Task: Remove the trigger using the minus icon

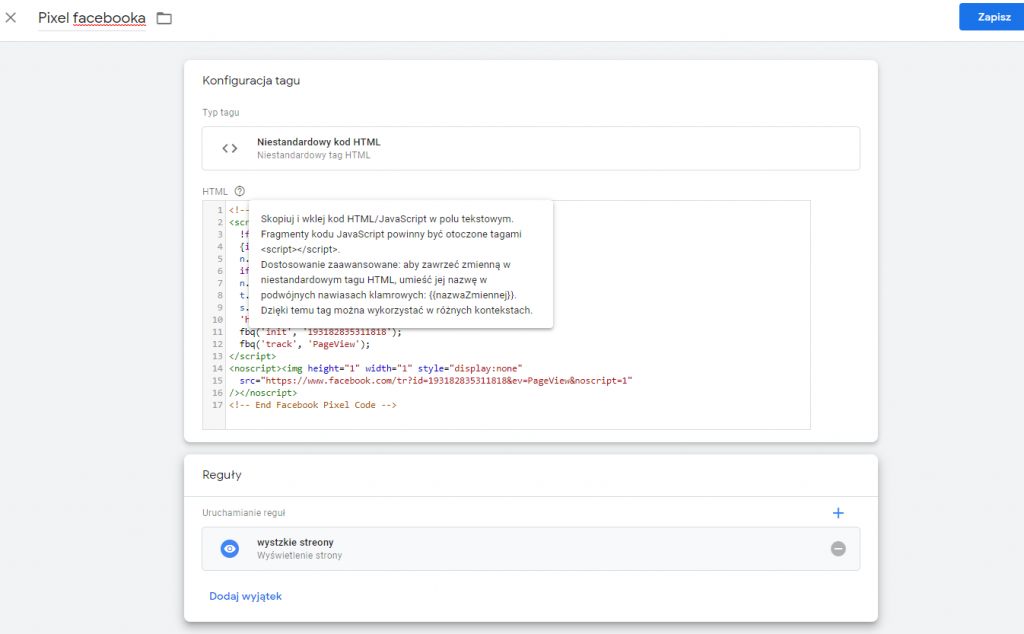Action: click(838, 548)
